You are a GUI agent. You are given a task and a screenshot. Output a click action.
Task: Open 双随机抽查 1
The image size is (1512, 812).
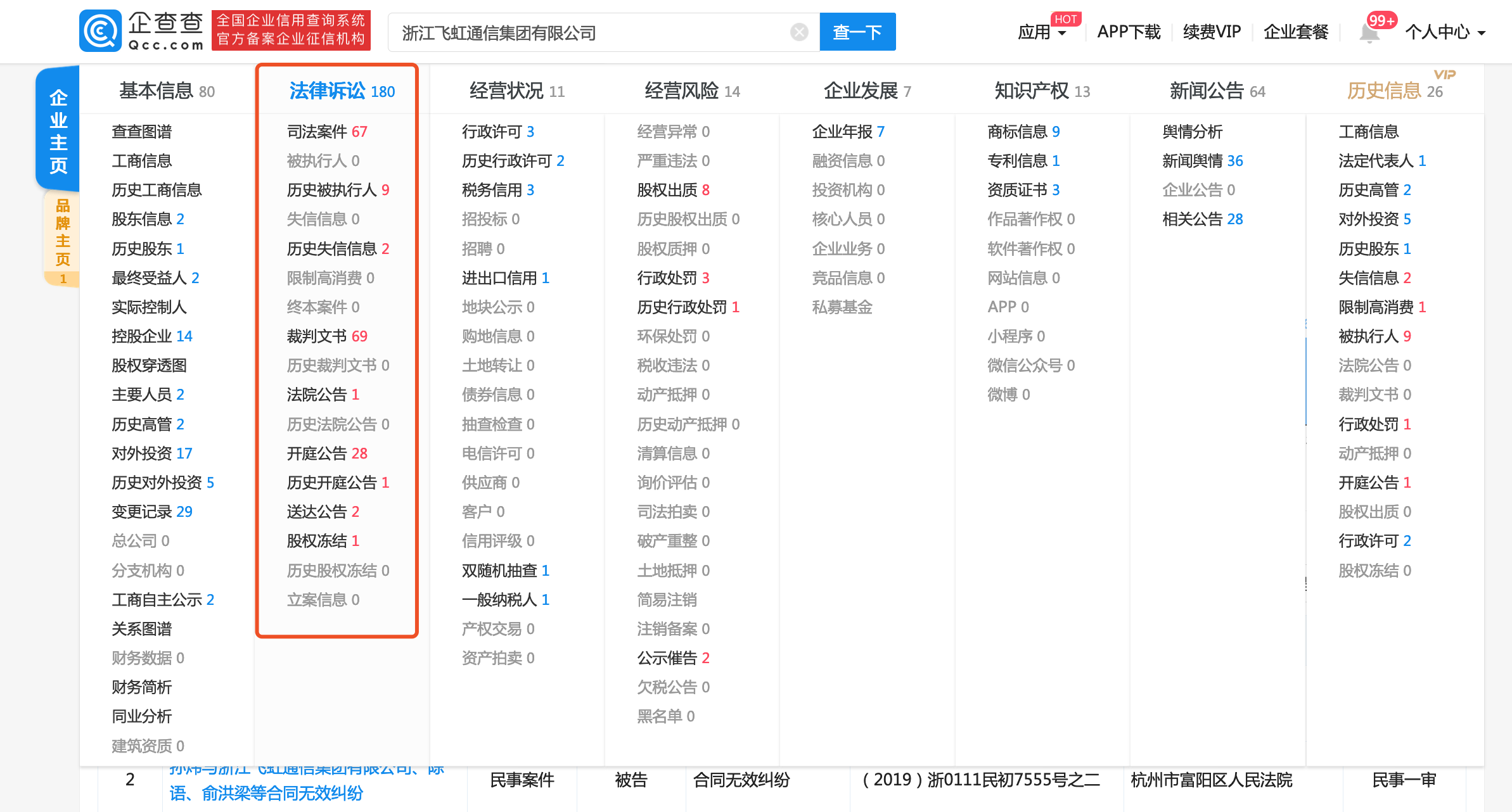tap(506, 571)
